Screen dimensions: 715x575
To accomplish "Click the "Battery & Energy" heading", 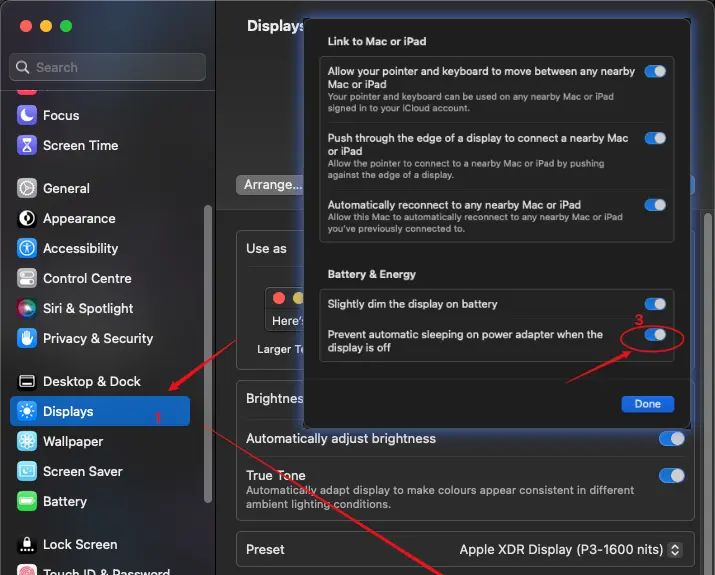I will 372,274.
